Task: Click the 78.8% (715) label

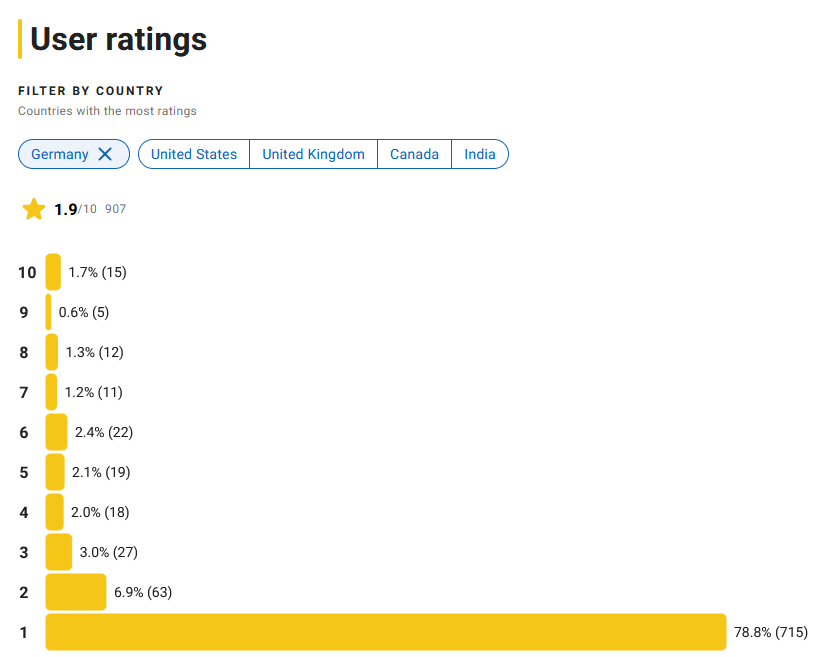Action: (770, 632)
